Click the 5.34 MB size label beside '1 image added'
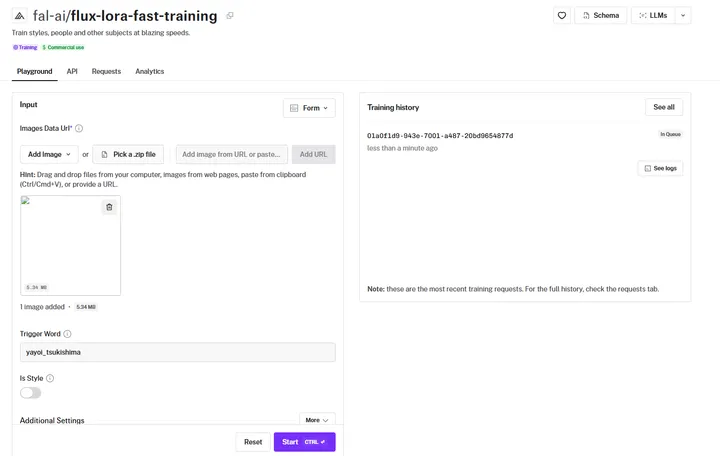 click(86, 307)
